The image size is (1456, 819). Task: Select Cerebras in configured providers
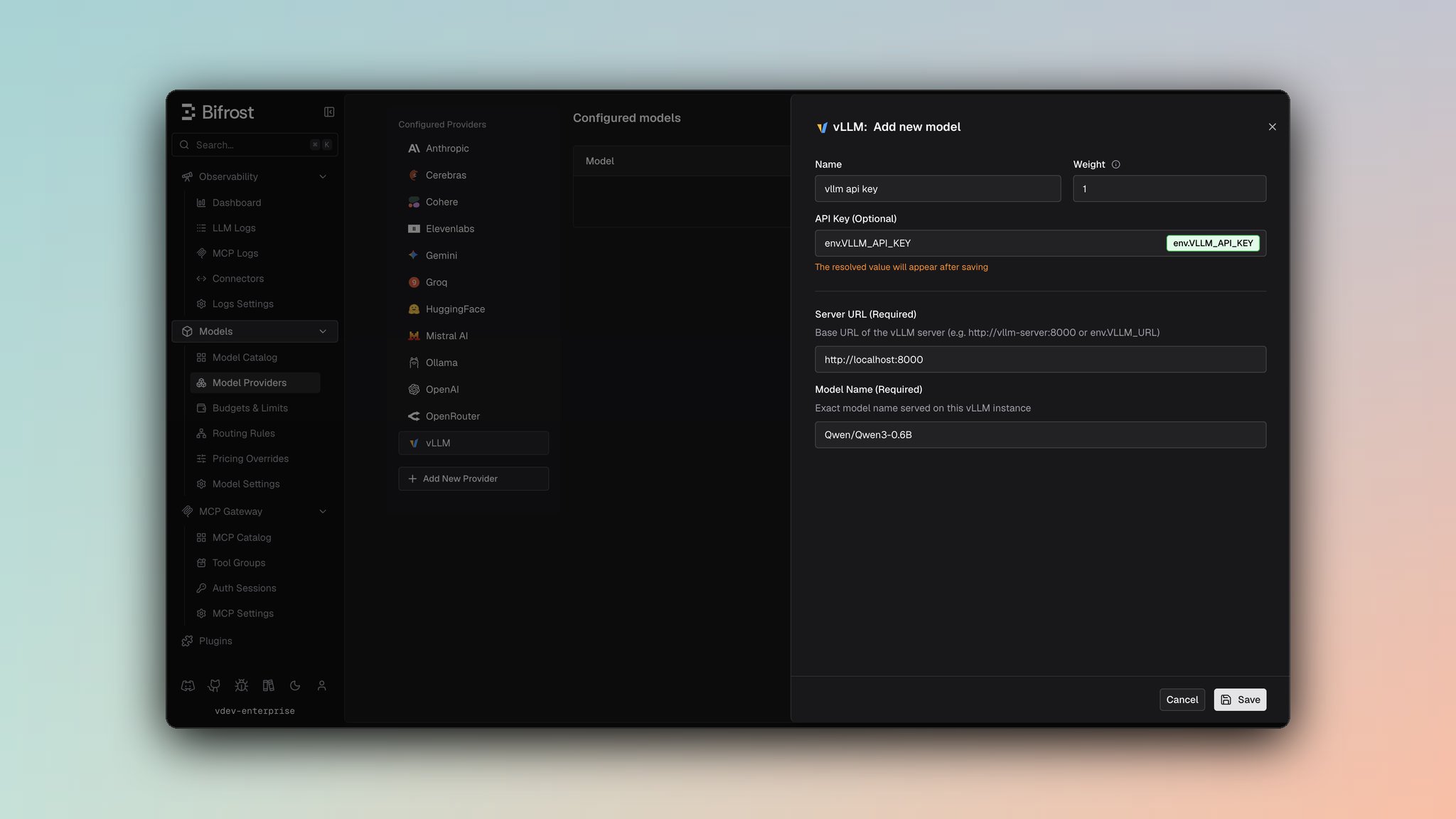[473, 176]
